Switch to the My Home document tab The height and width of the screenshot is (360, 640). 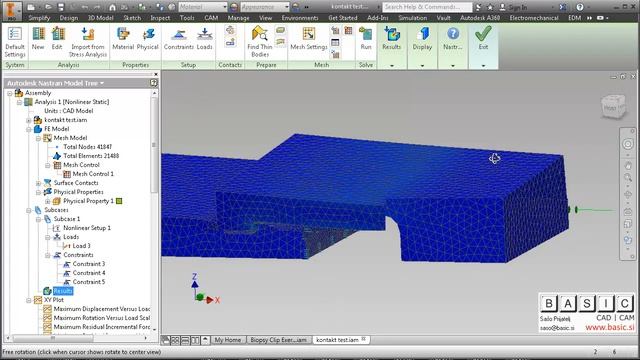[228, 340]
